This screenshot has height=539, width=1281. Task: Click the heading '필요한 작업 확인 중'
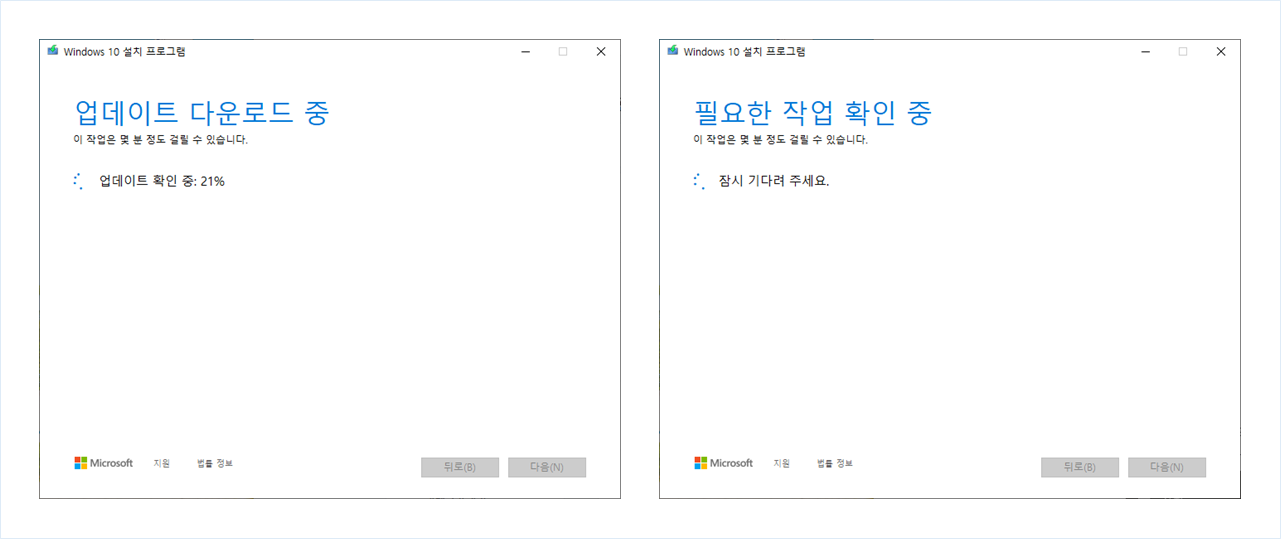[x=813, y=112]
